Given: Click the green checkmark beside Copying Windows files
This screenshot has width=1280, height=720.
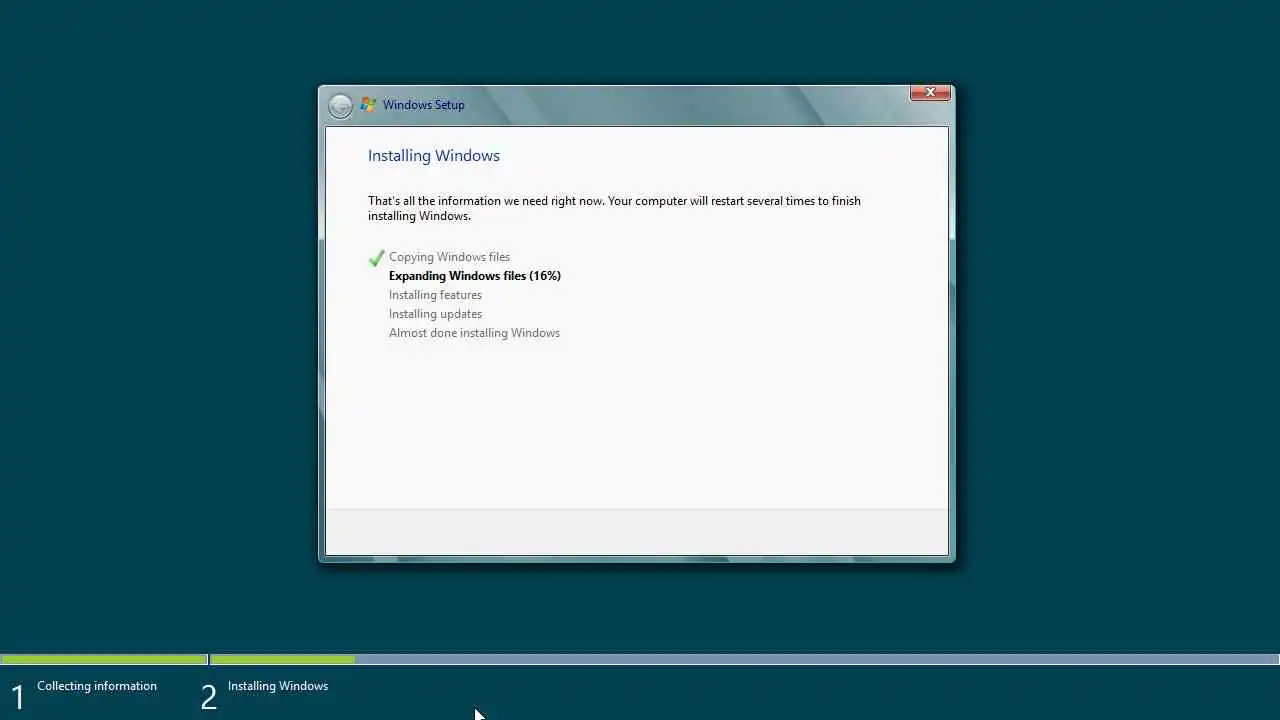Looking at the screenshot, I should 376,257.
